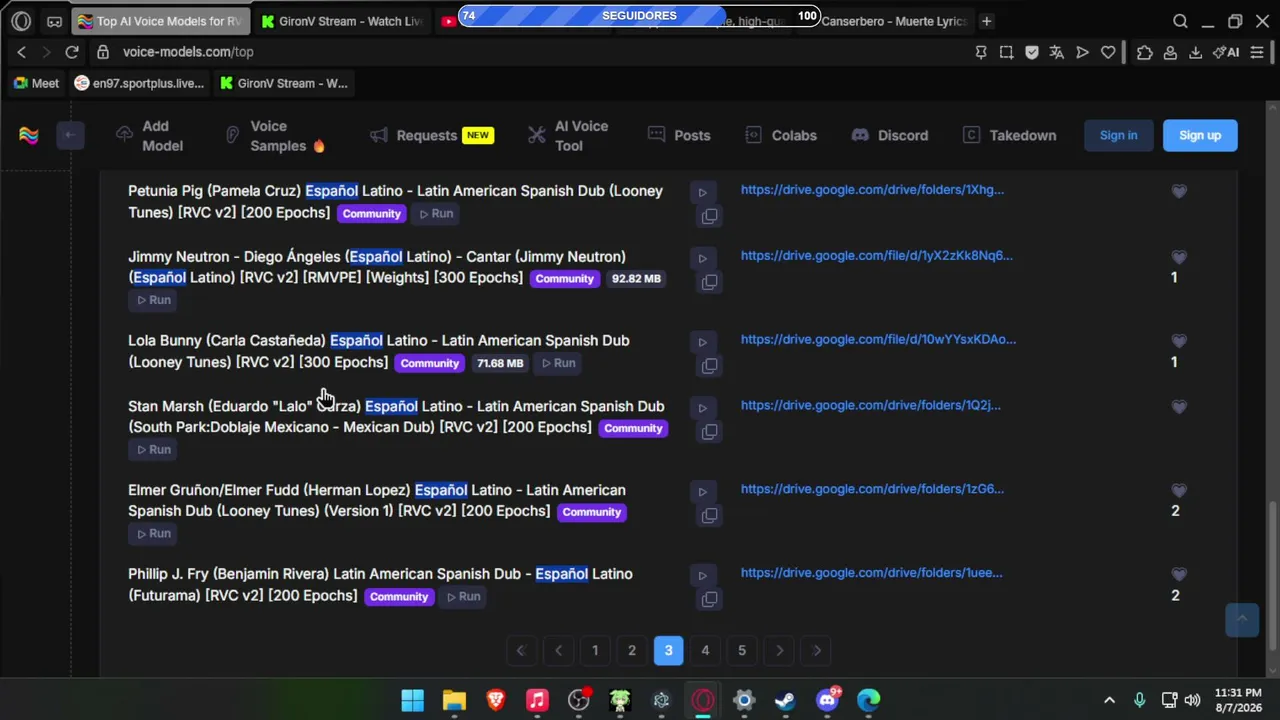Open Discord from taskbar
Screen dimensions: 1280x720
click(828, 700)
